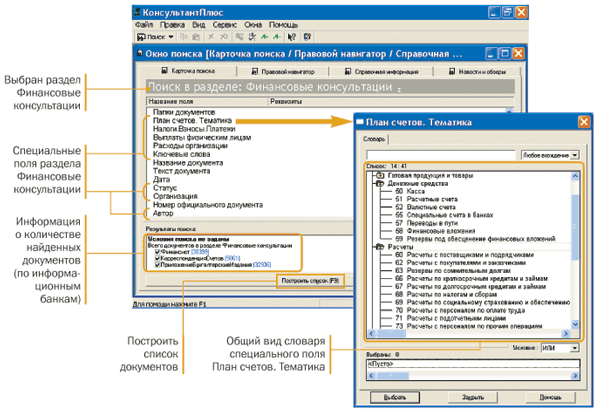The height and width of the screenshot is (418, 606).
Task: Open the Вид menu
Action: click(199, 25)
